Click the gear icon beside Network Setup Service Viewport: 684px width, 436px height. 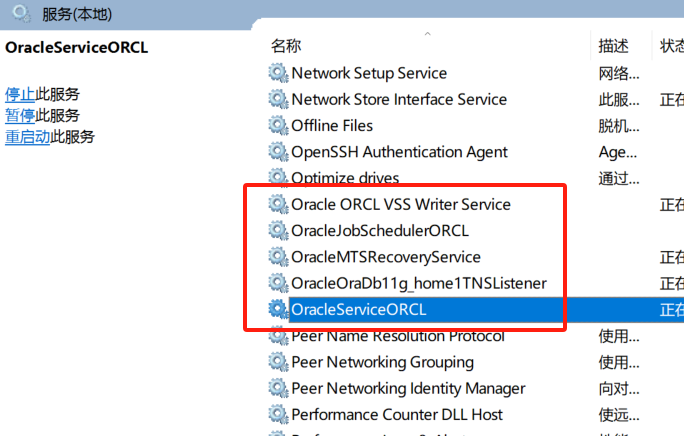click(278, 73)
